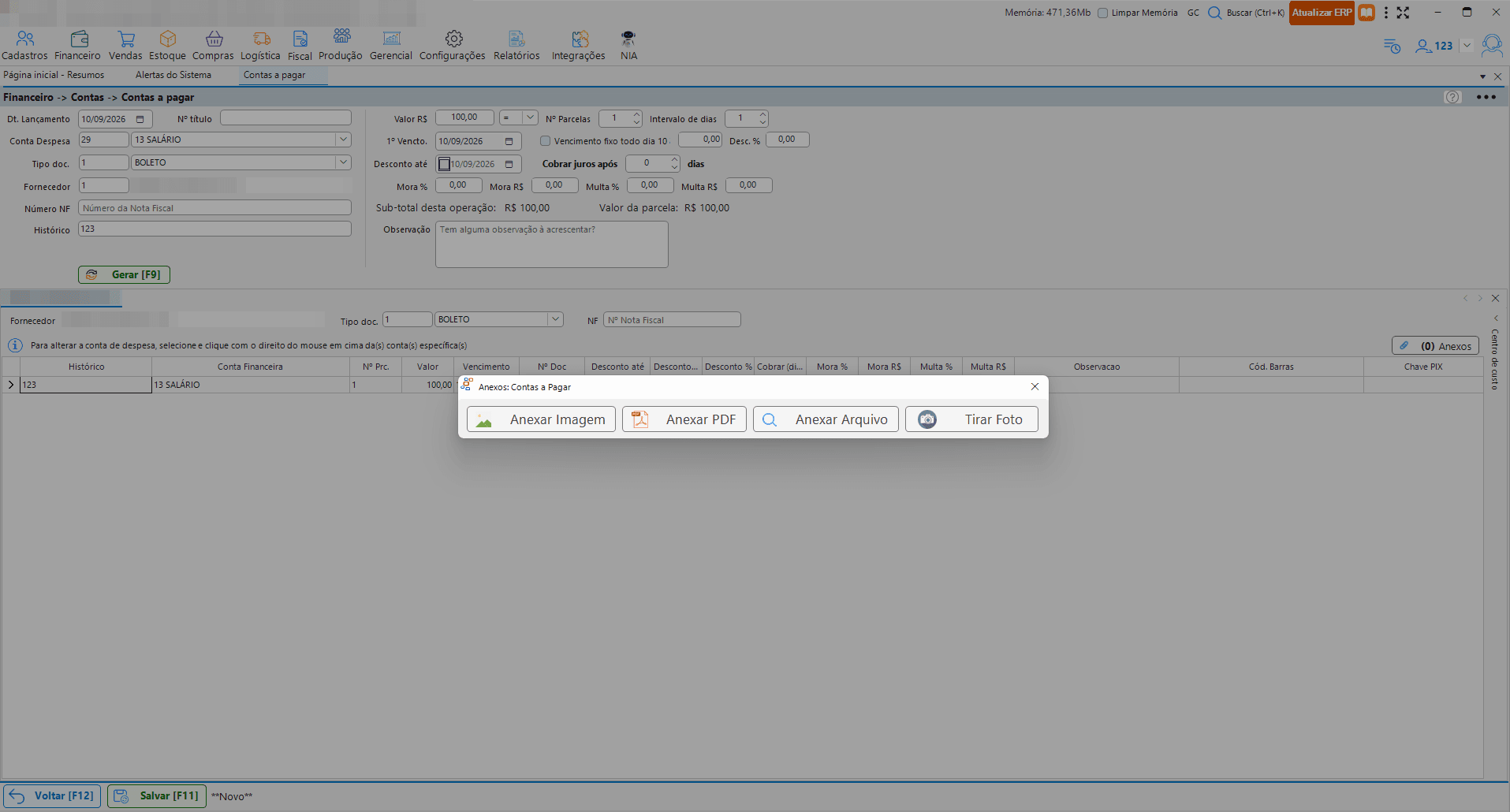Open the (0) Anexos button
1510x812 pixels.
tap(1435, 346)
